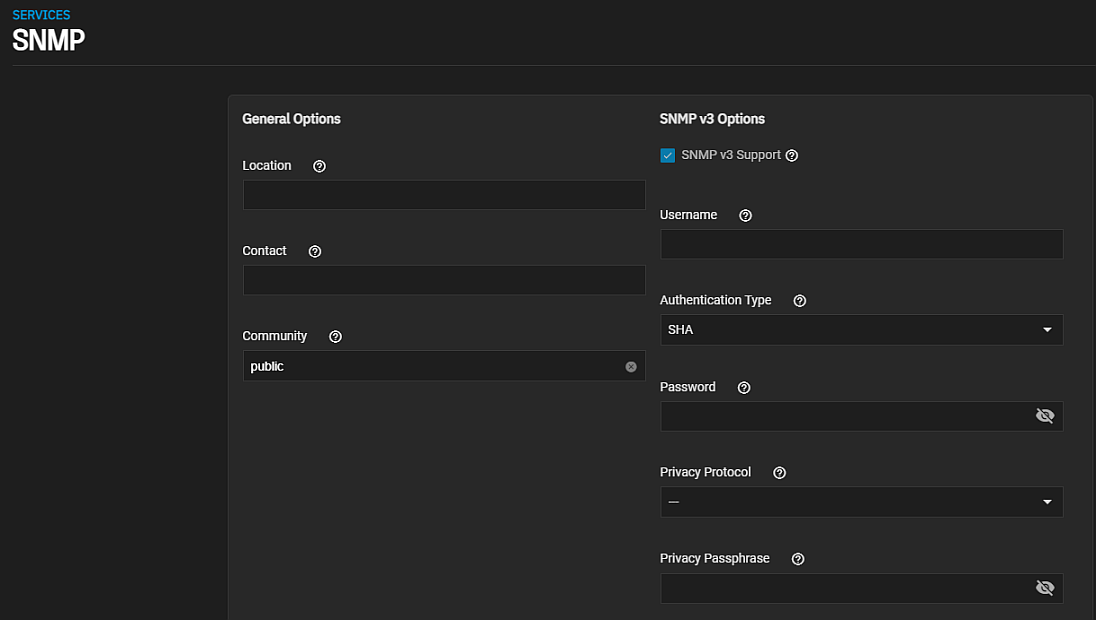Viewport: 1096px width, 620px height.
Task: Open the help tooltip for Password
Action: coord(743,387)
